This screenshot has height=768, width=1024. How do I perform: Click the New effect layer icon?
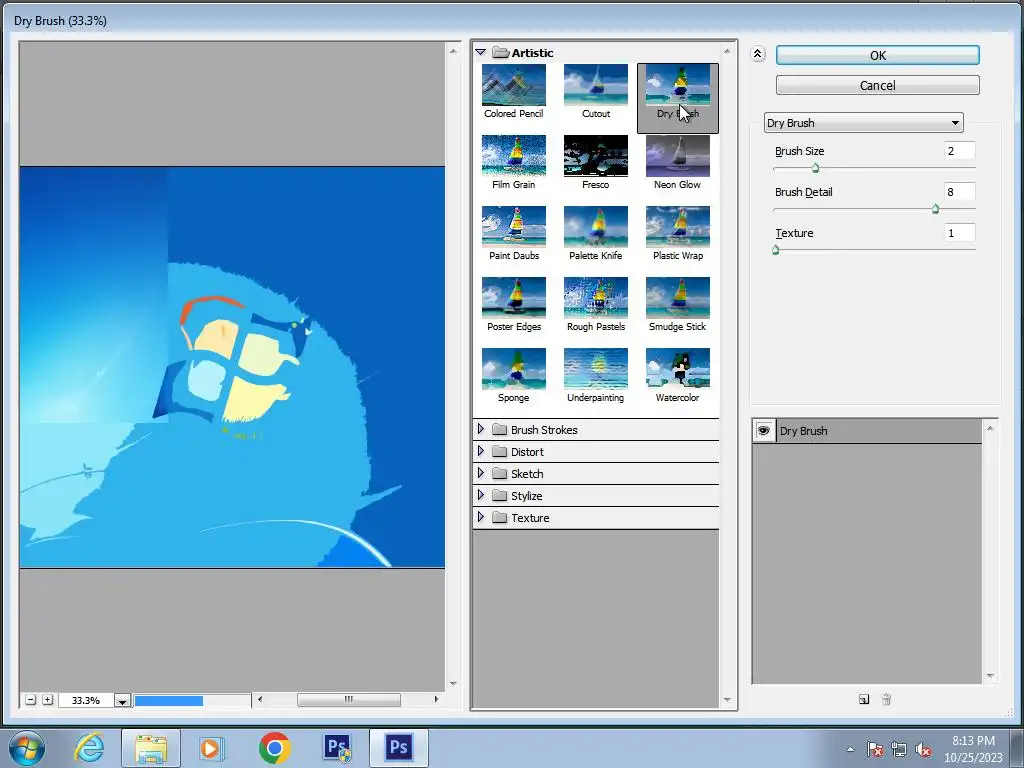[x=864, y=699]
